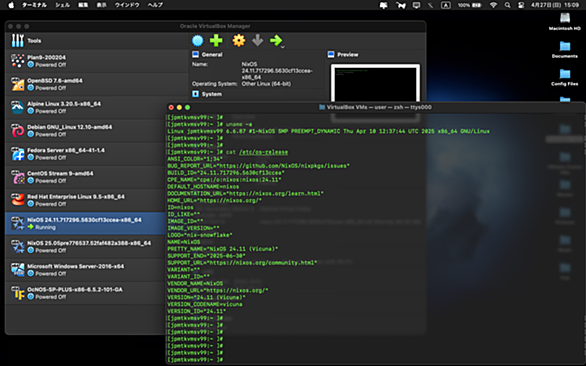Open Spotlight search magnifier icon

pyautogui.click(x=507, y=5)
